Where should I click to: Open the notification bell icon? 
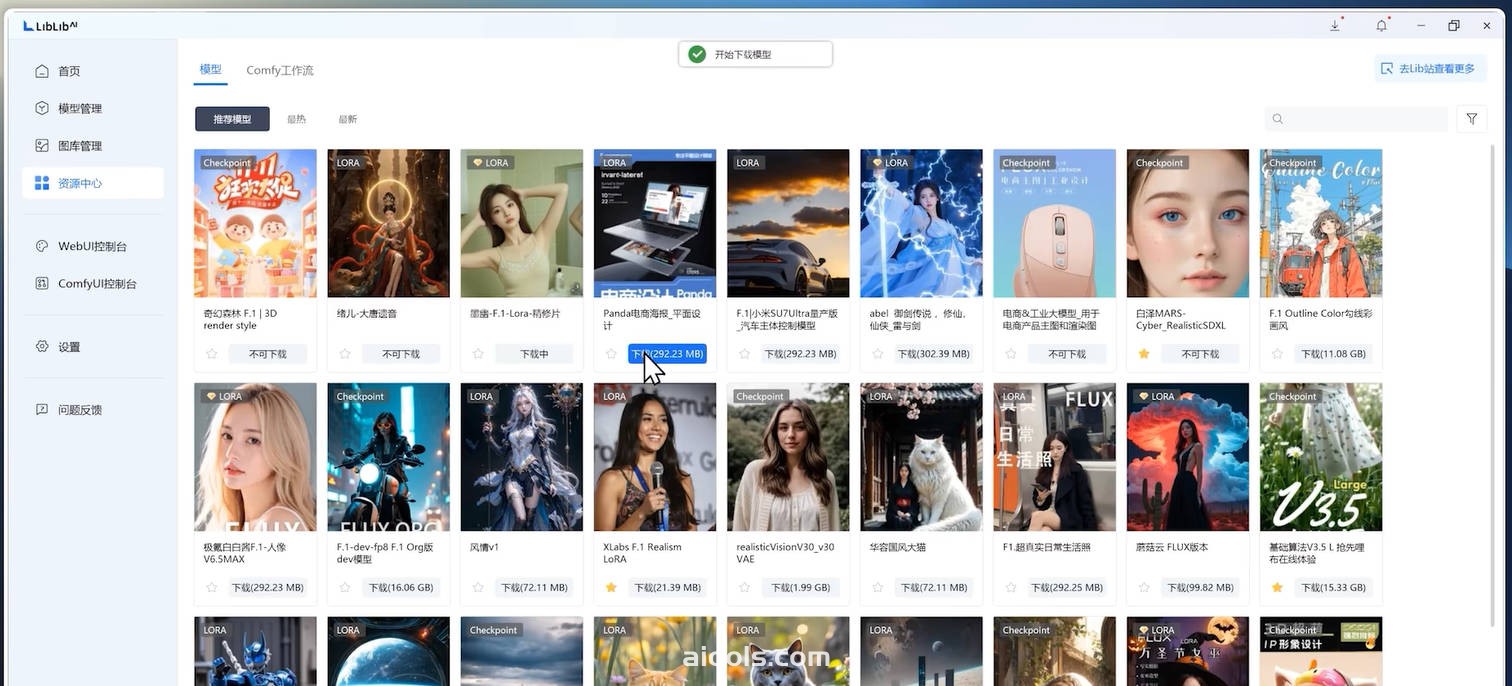[1381, 26]
